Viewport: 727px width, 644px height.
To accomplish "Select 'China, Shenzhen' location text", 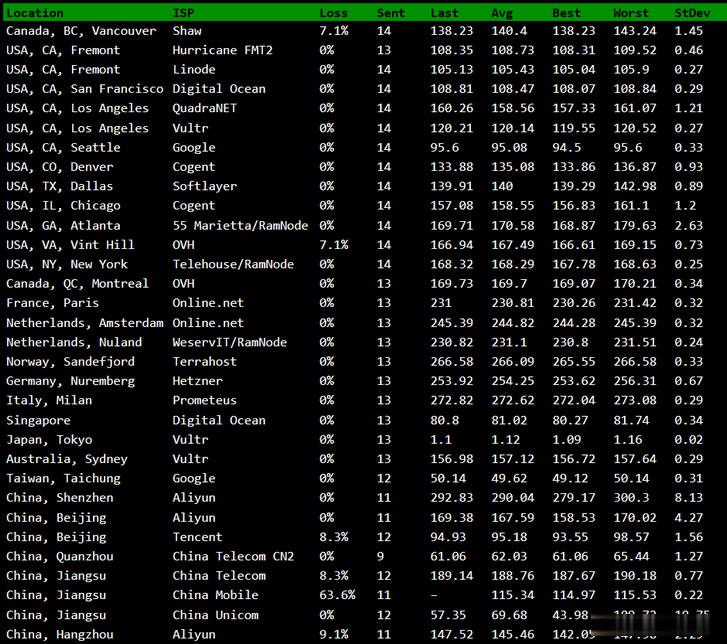I will point(59,498).
